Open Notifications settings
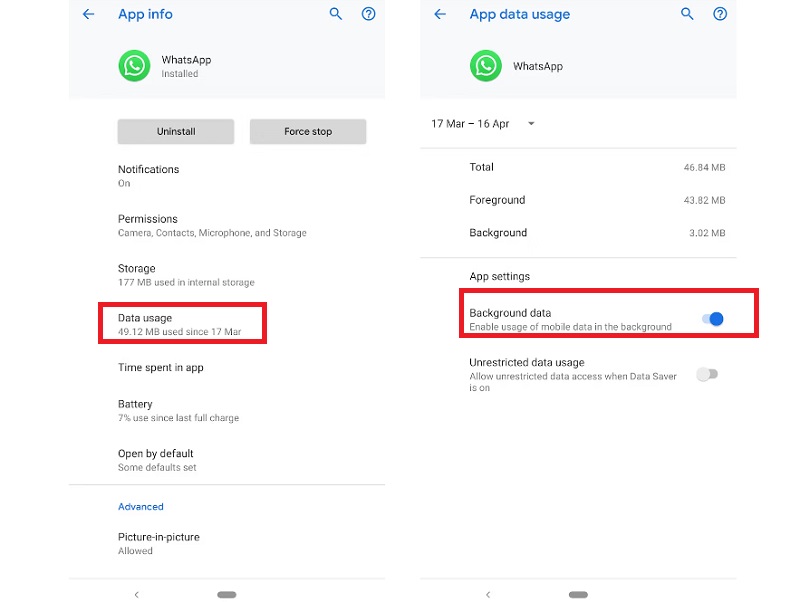This screenshot has height=602, width=800. click(149, 176)
